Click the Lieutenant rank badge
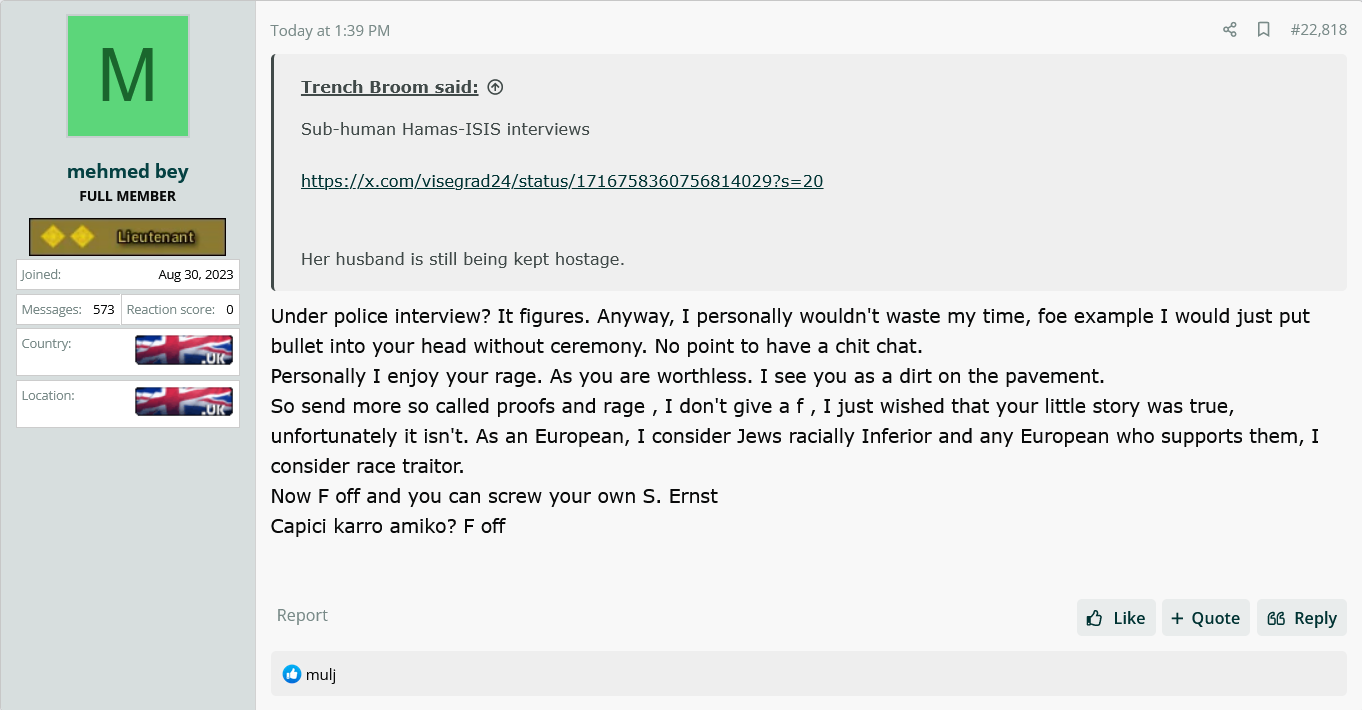Viewport: 1362px width, 710px height. click(x=127, y=237)
